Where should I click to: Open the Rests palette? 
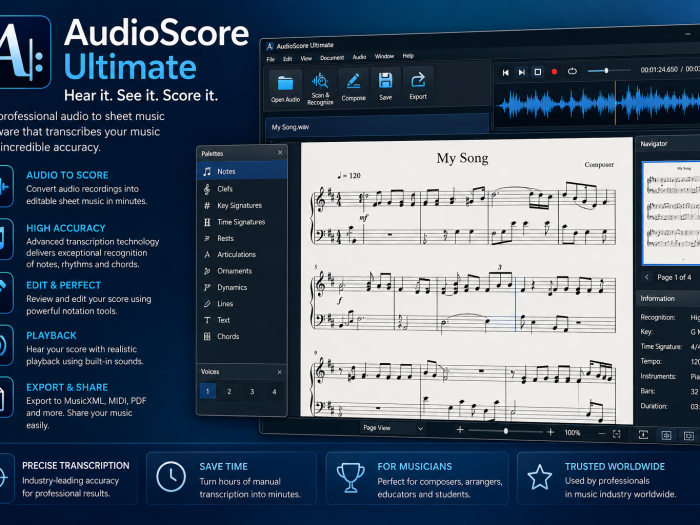pyautogui.click(x=242, y=238)
